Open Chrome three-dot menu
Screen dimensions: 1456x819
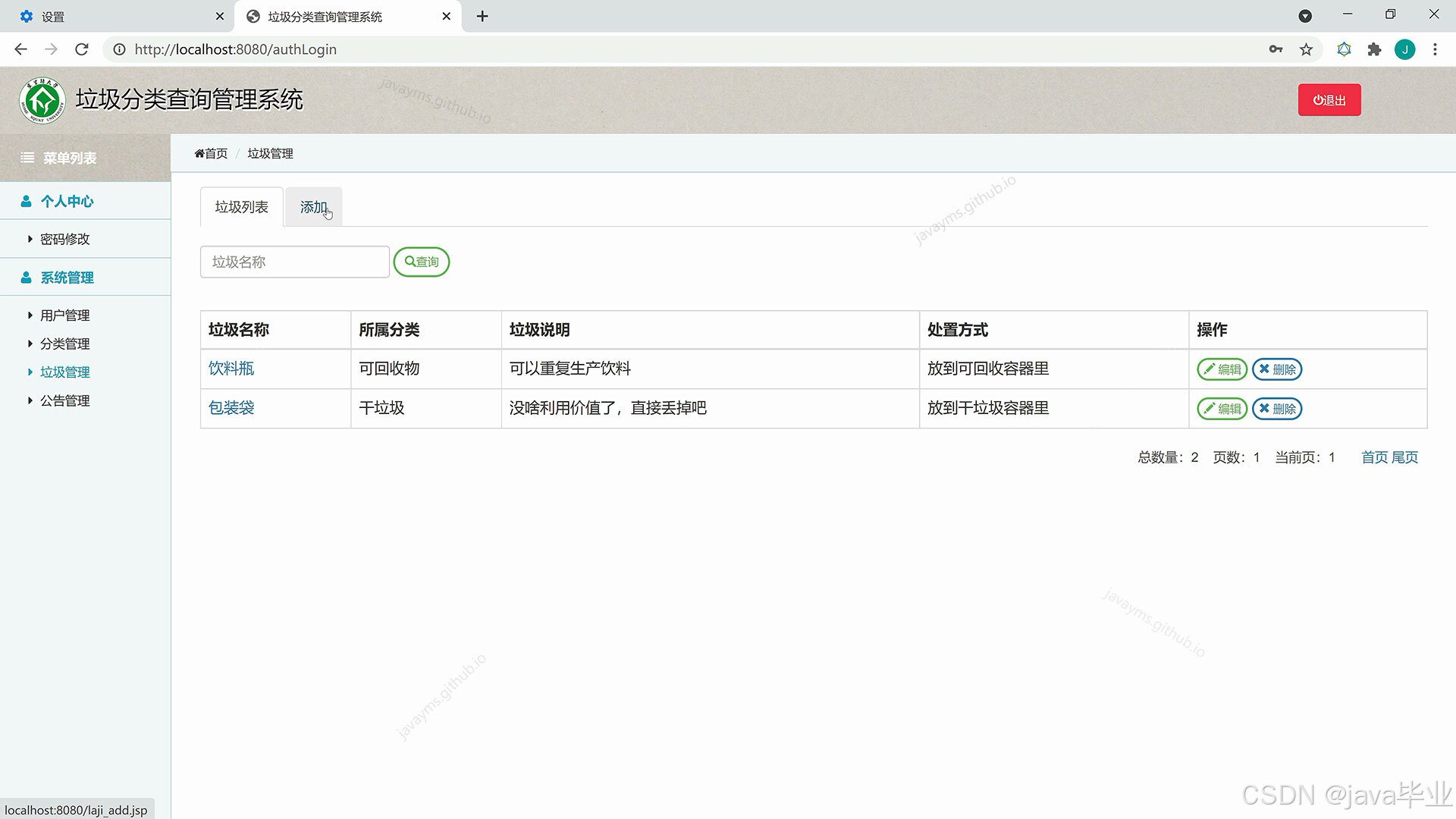1435,49
